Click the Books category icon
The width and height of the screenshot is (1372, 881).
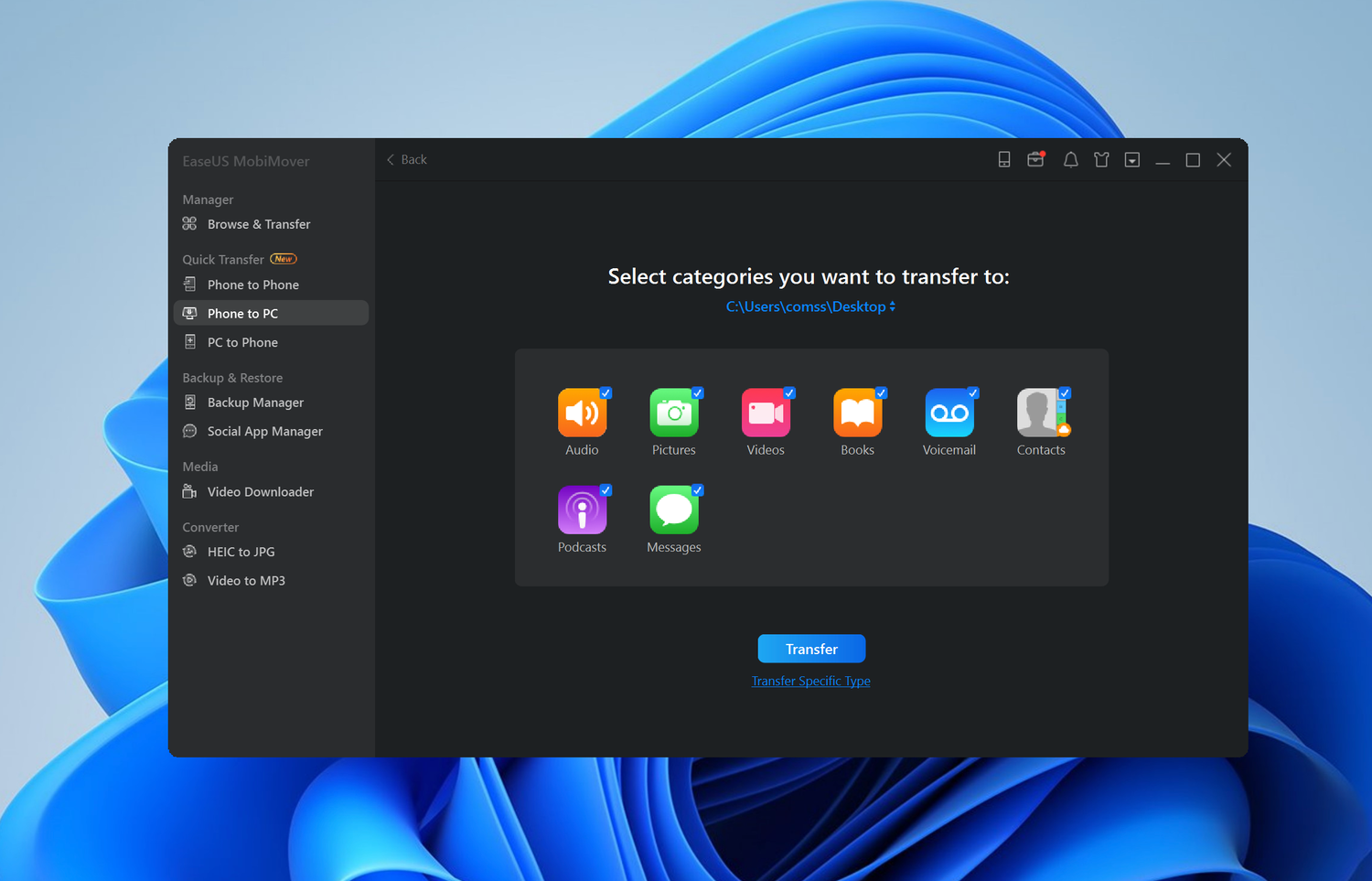(x=858, y=413)
